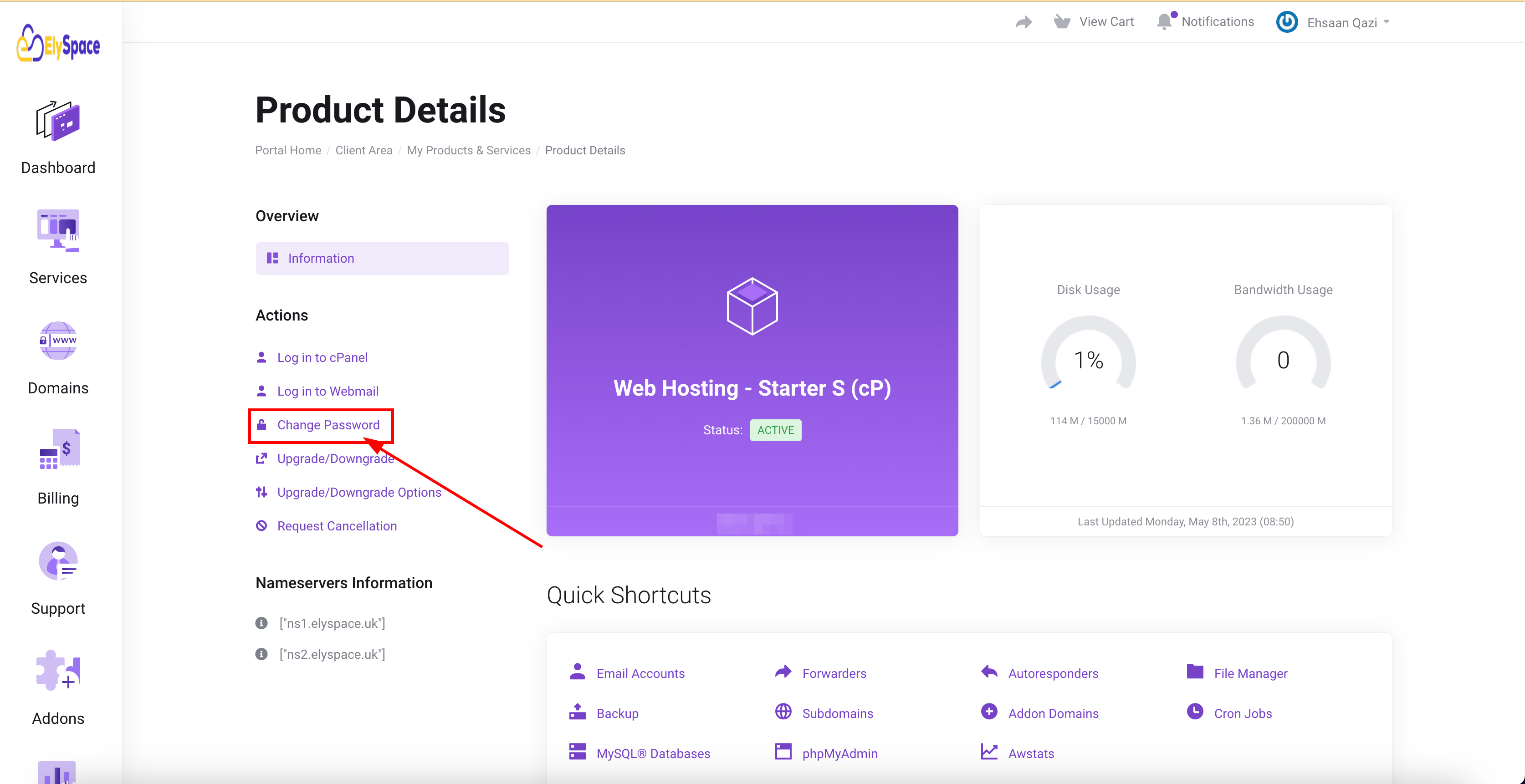Click the ns1.elyspace.uk nameserver entry

coord(332,623)
